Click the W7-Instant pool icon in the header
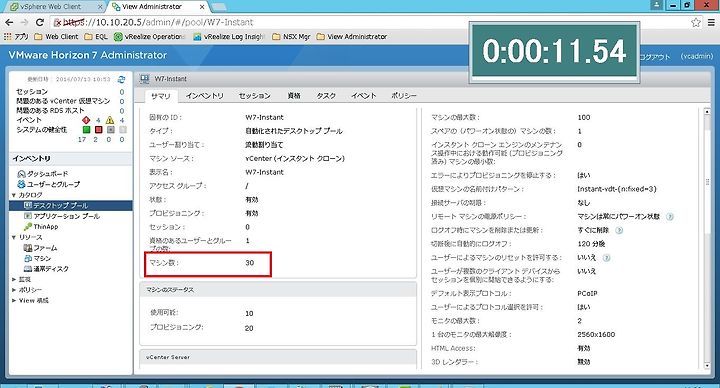 [x=145, y=79]
